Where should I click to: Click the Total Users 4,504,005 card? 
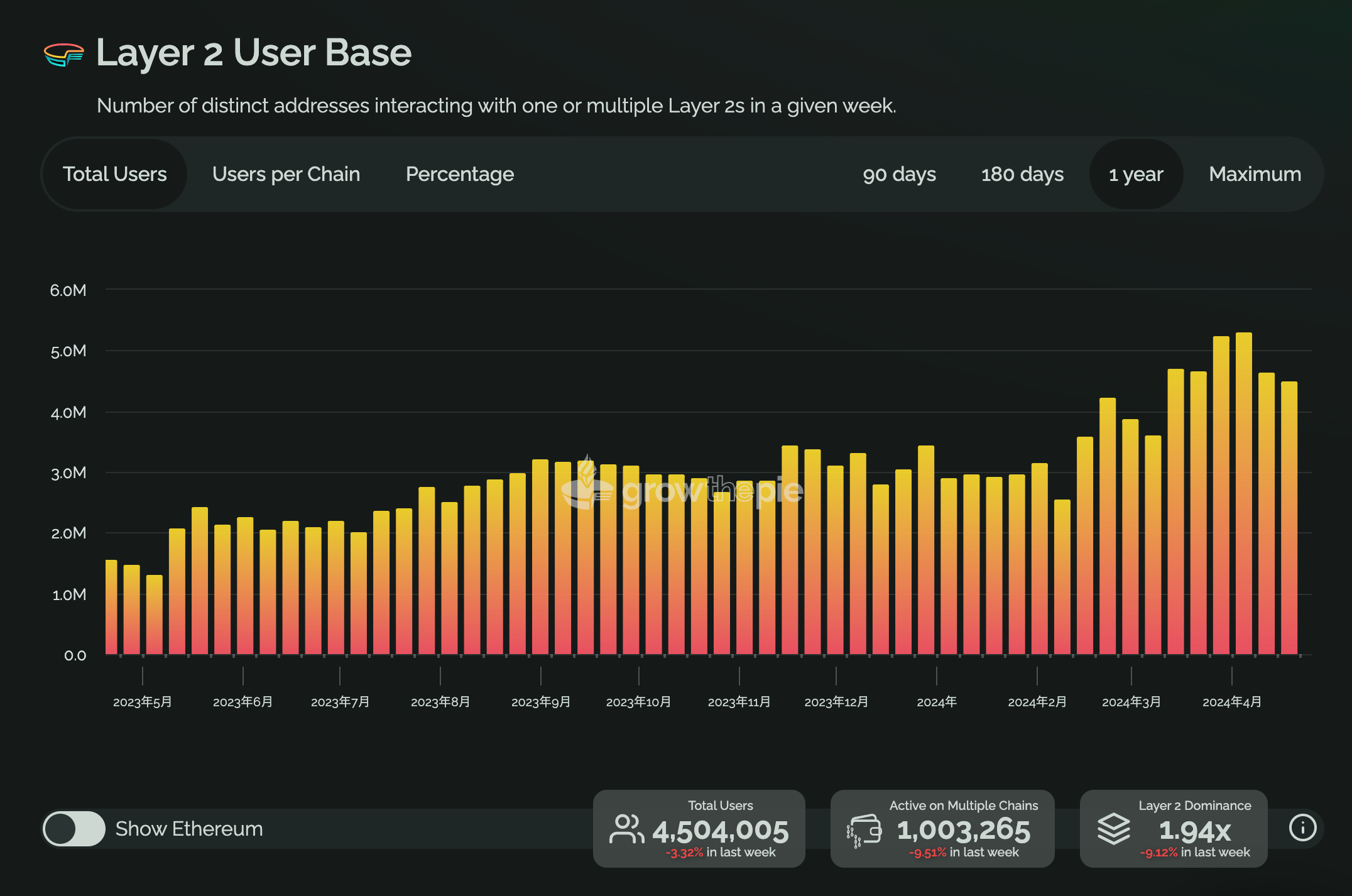point(699,829)
